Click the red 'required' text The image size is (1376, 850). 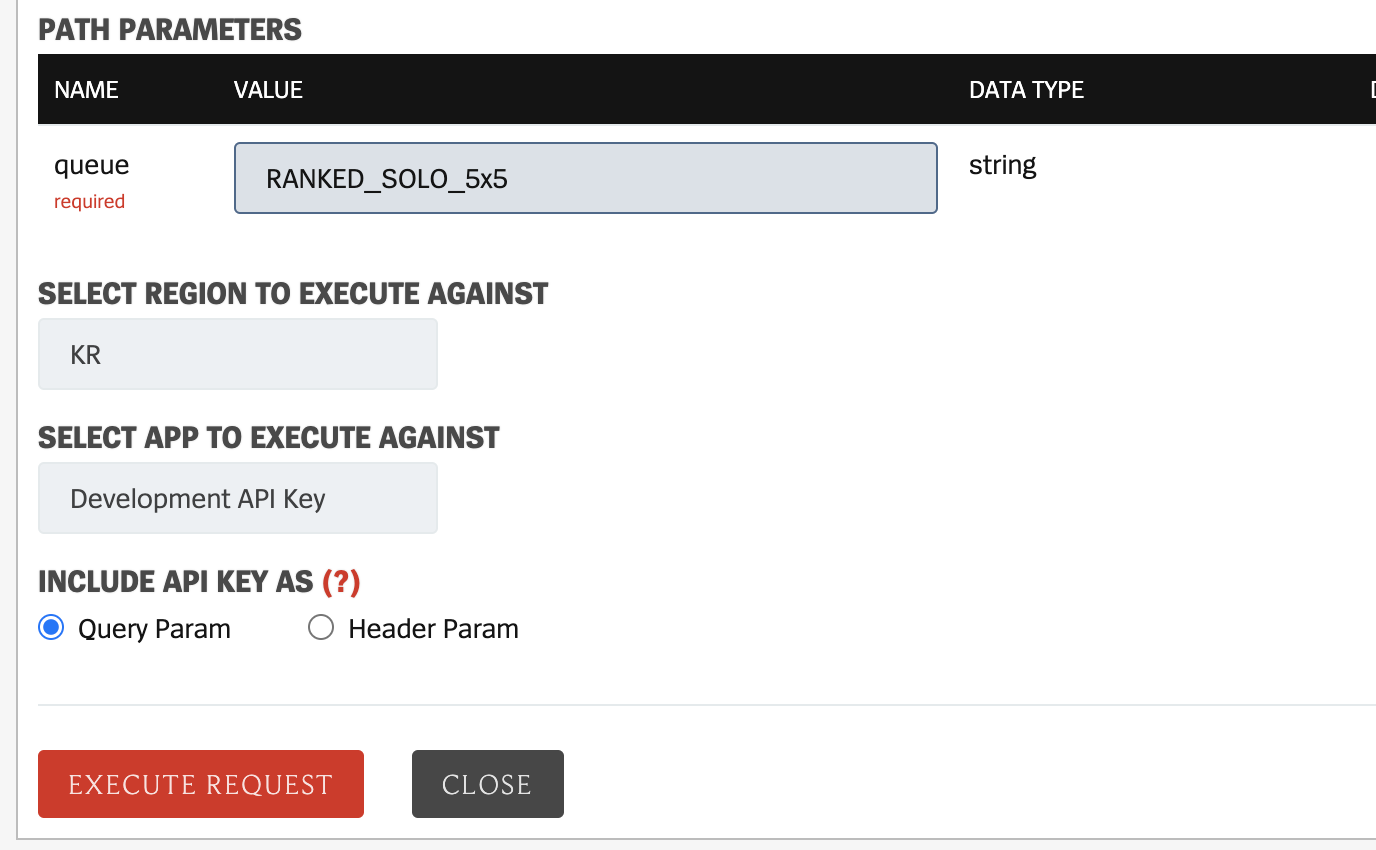[89, 202]
